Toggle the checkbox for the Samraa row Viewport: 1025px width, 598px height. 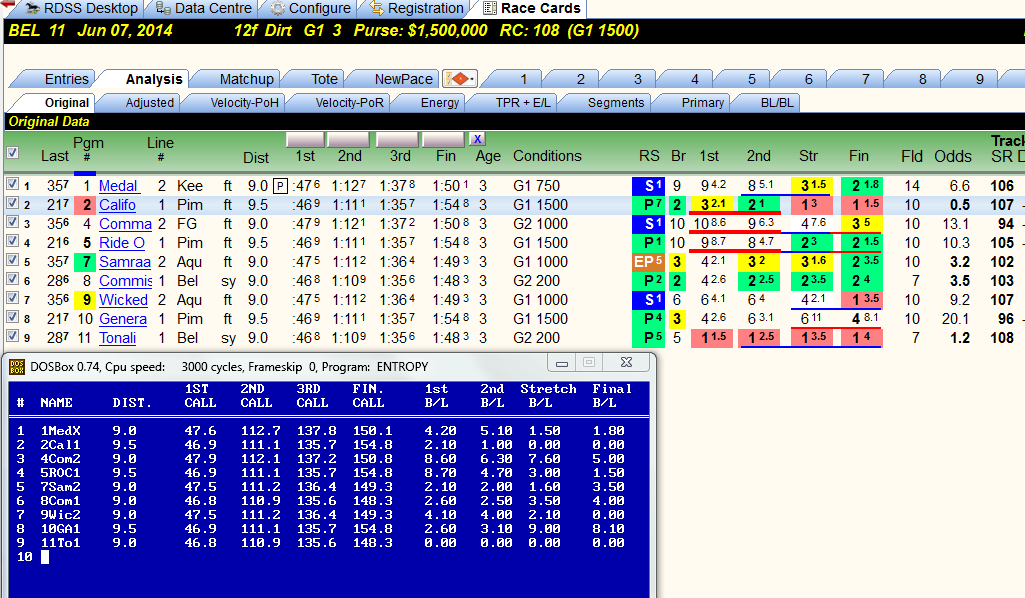pyautogui.click(x=12, y=261)
